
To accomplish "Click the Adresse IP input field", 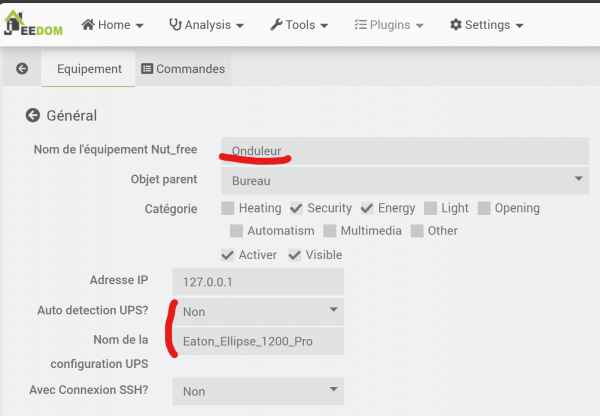I will coord(258,282).
